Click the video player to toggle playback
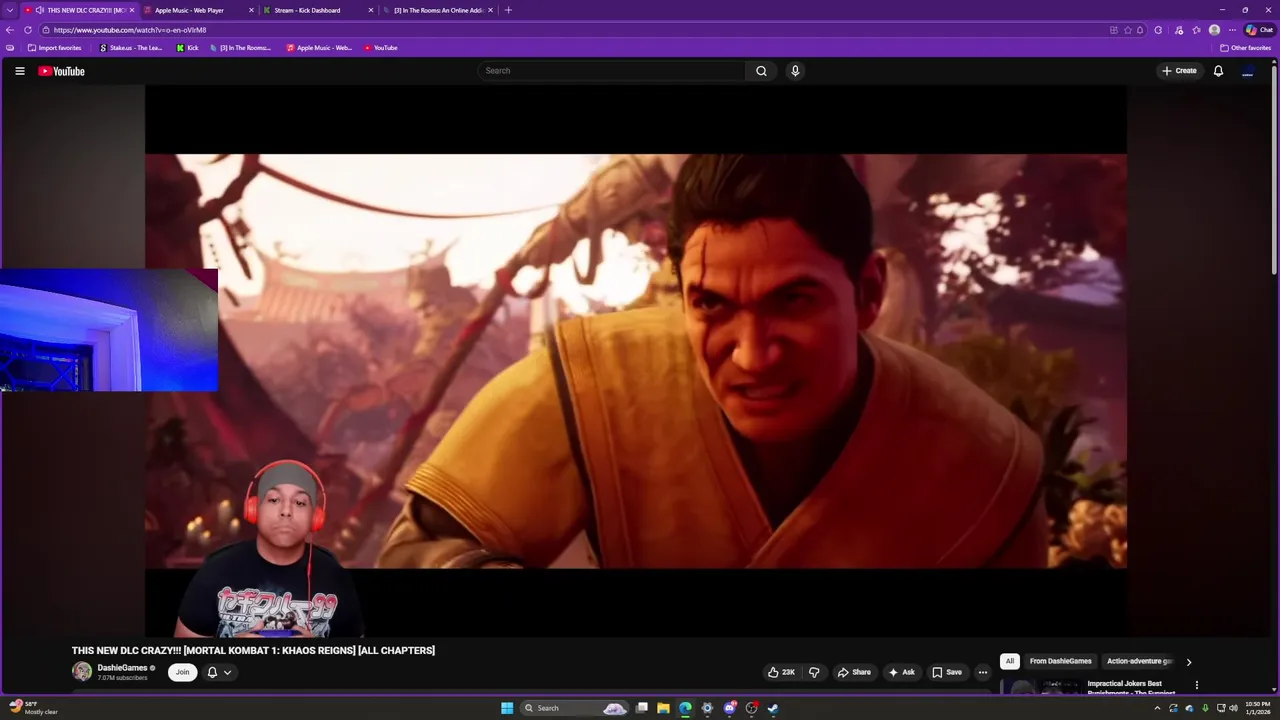The image size is (1280, 720). click(x=636, y=360)
